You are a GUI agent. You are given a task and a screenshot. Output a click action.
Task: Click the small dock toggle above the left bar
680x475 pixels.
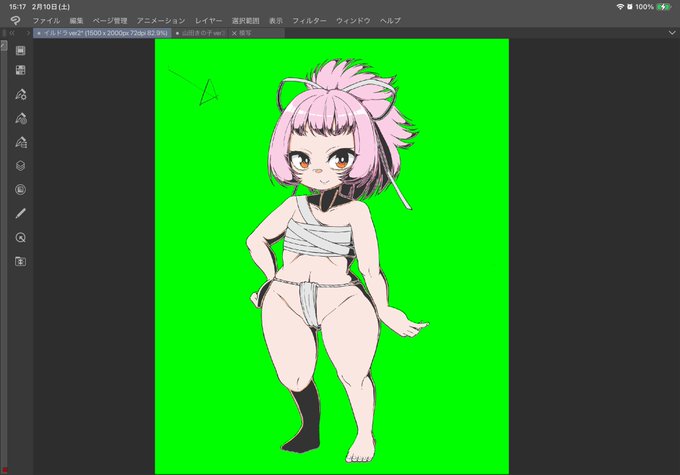click(3, 46)
